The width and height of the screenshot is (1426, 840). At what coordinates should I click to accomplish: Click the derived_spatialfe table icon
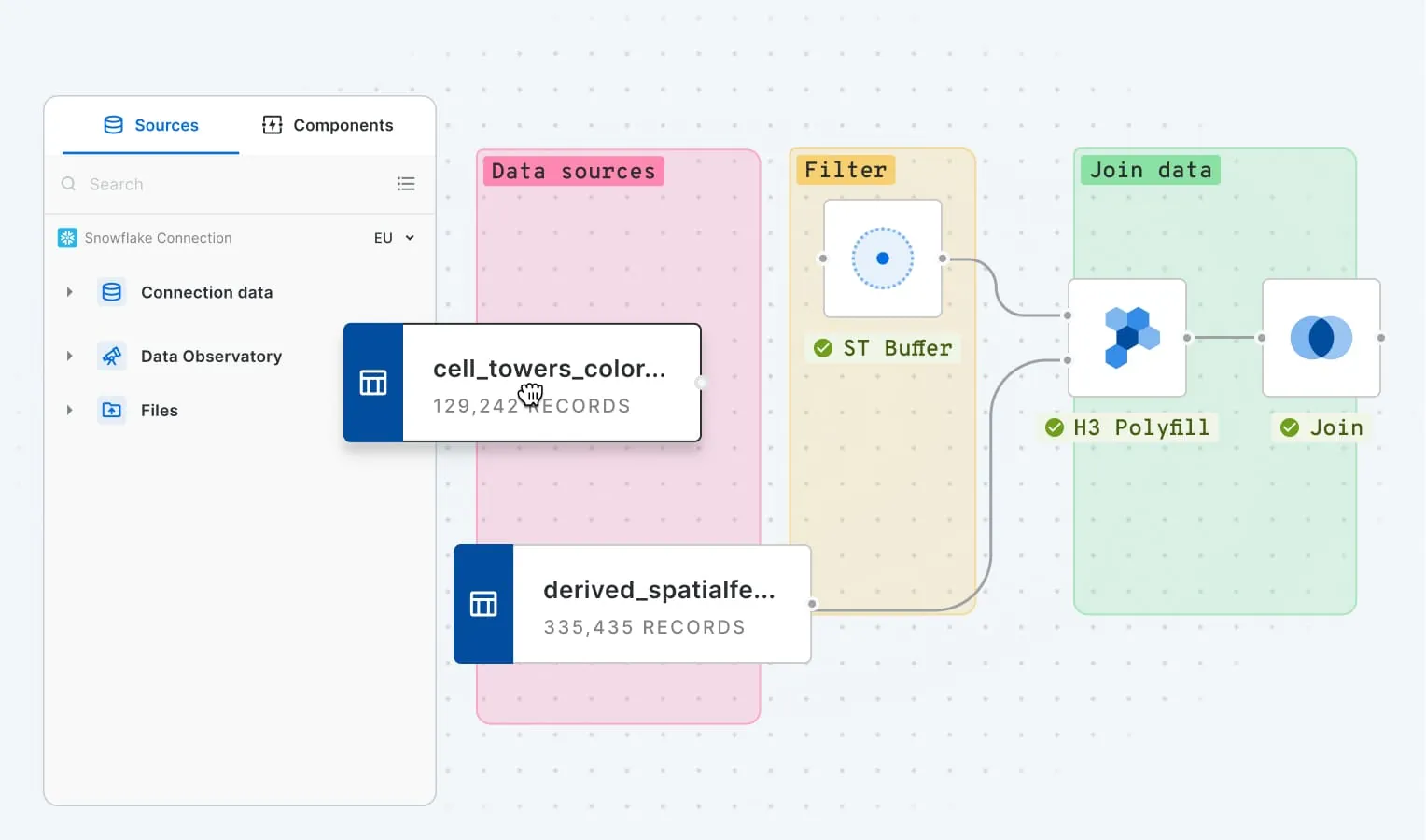(483, 604)
